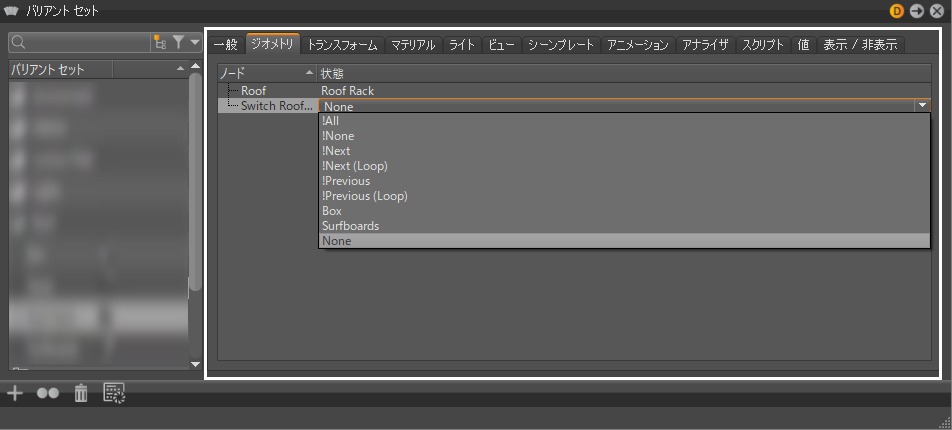Viewport: 952px width, 430px height.
Task: Open the filter funnel icon in search bar
Action: [178, 42]
